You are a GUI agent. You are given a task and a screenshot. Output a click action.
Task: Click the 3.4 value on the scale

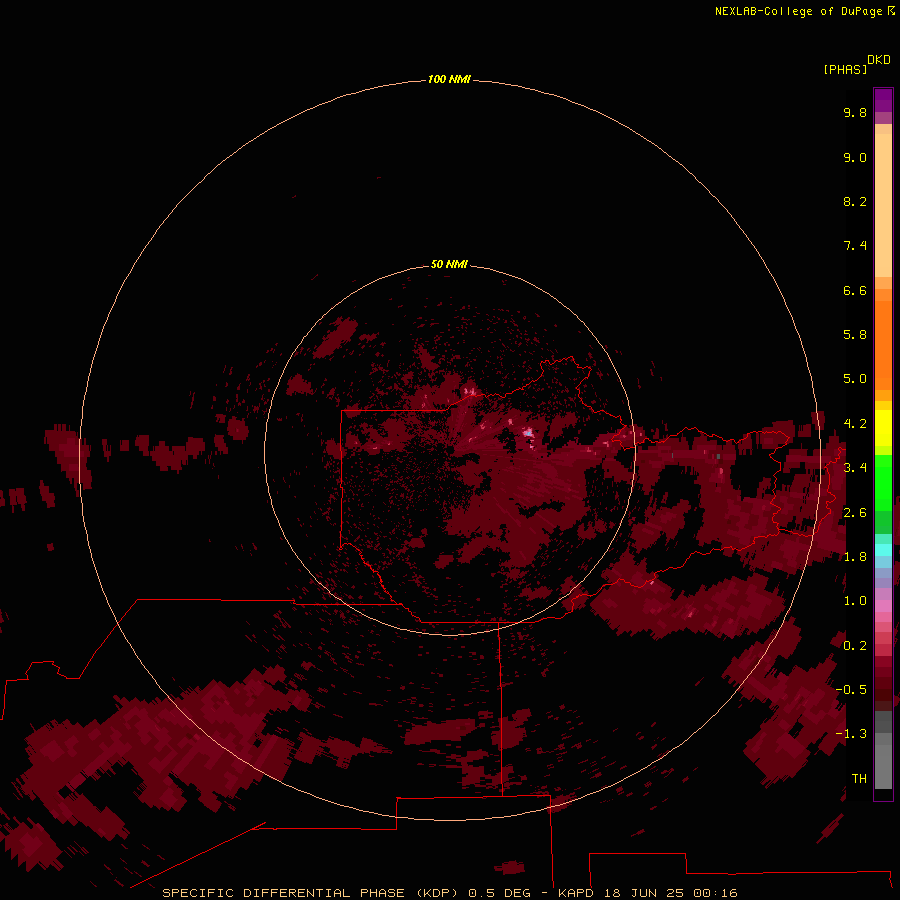coord(855,467)
